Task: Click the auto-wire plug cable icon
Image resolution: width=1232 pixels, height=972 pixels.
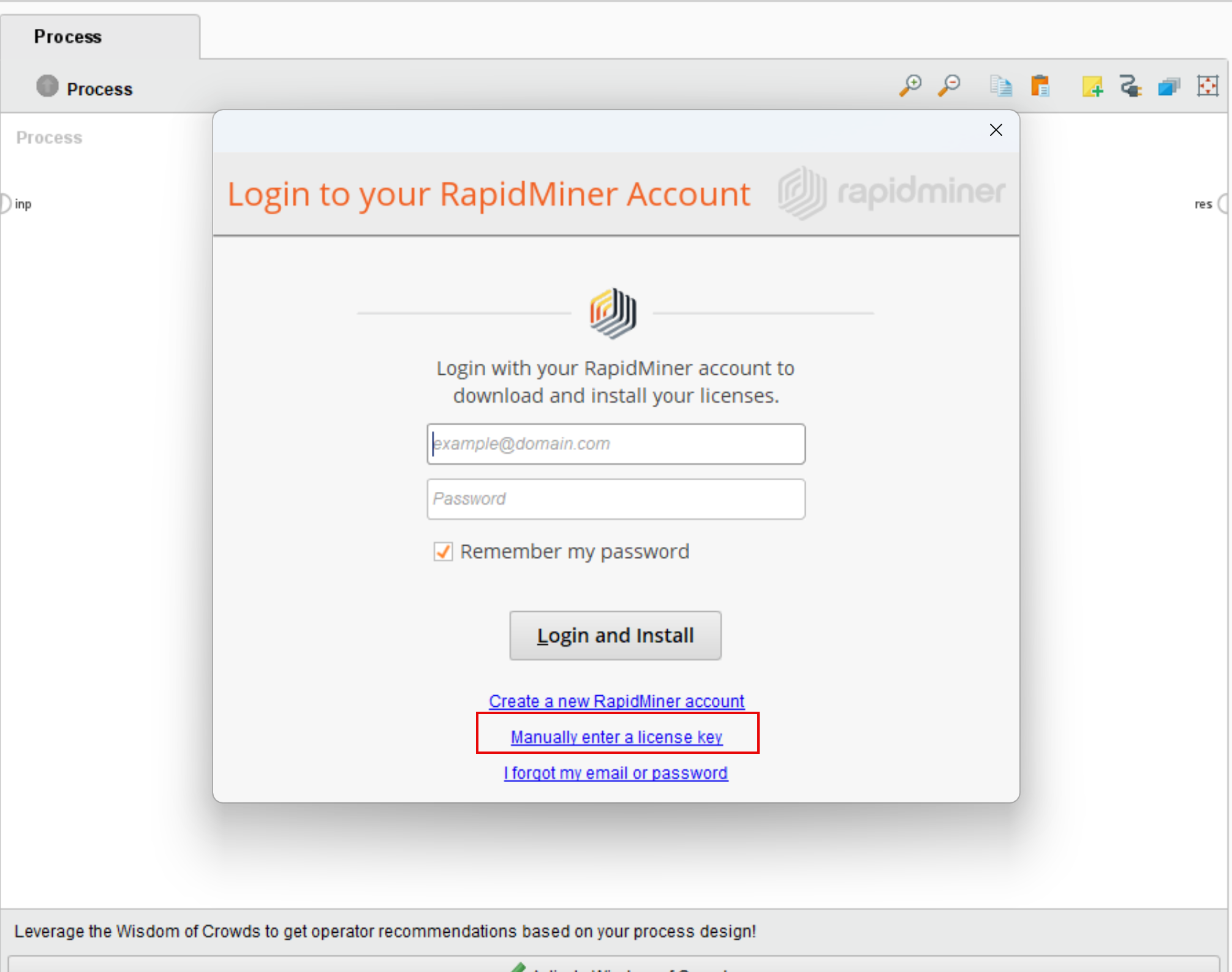Action: (1130, 86)
